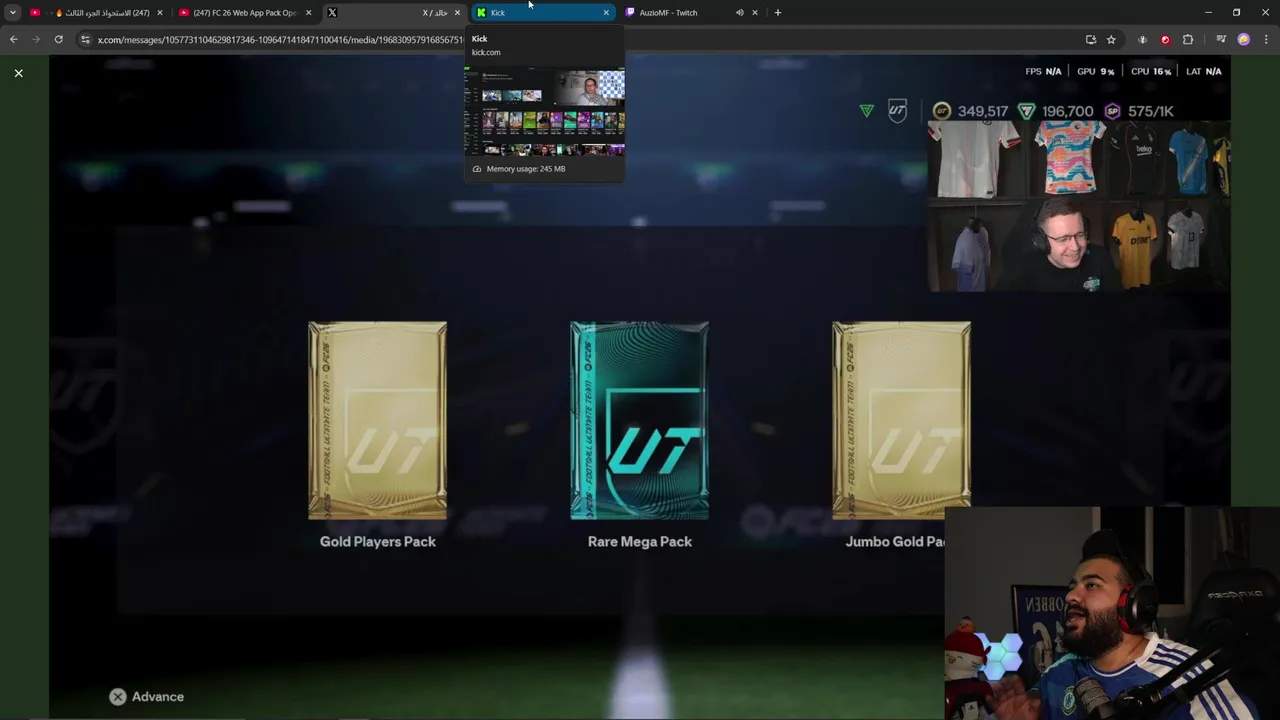Click kick.com in tab preview
Viewport: 1280px width, 720px height.
point(486,52)
